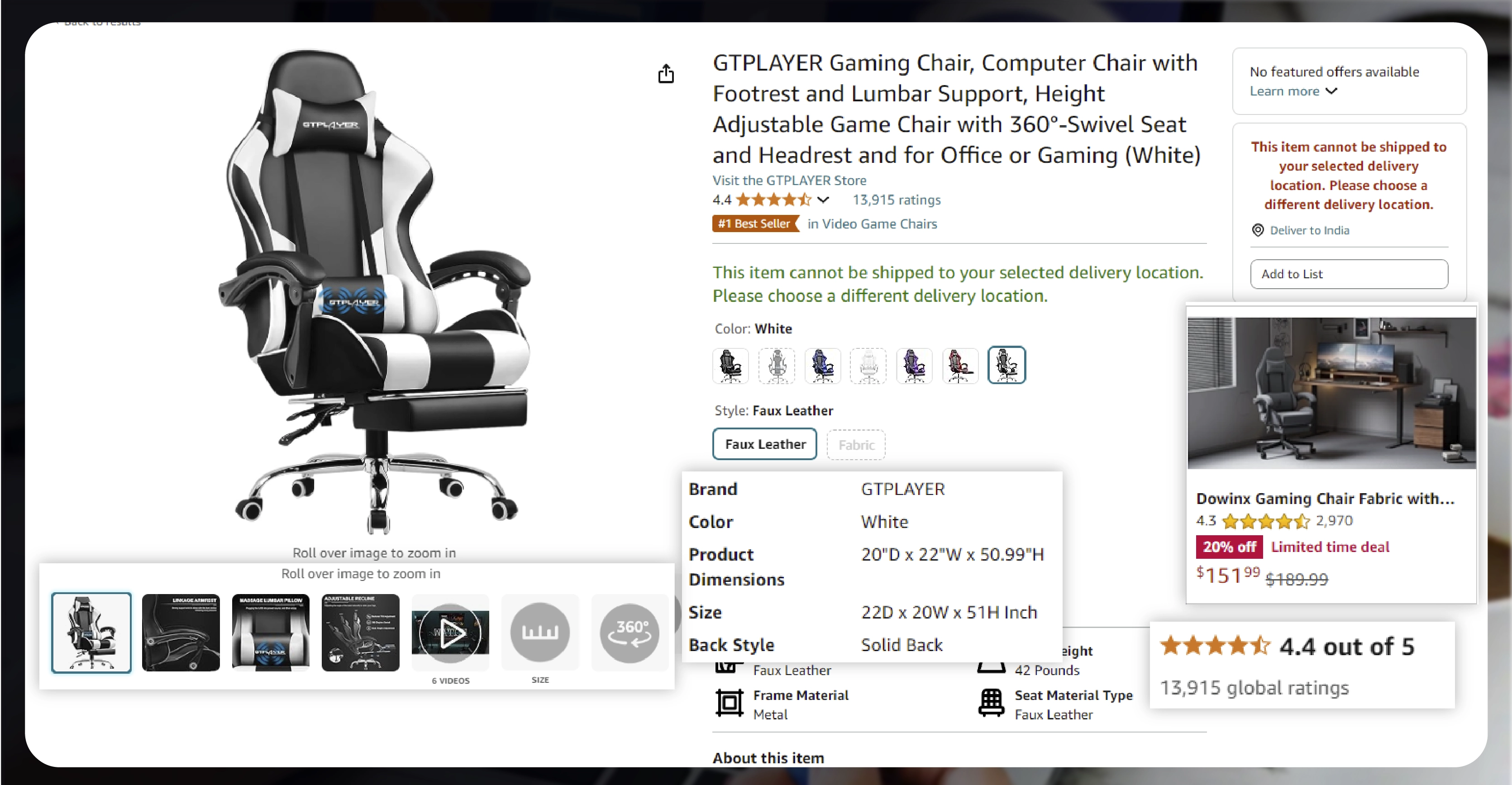Select Faux Leather style toggle
This screenshot has width=1512, height=785.
pyautogui.click(x=764, y=444)
